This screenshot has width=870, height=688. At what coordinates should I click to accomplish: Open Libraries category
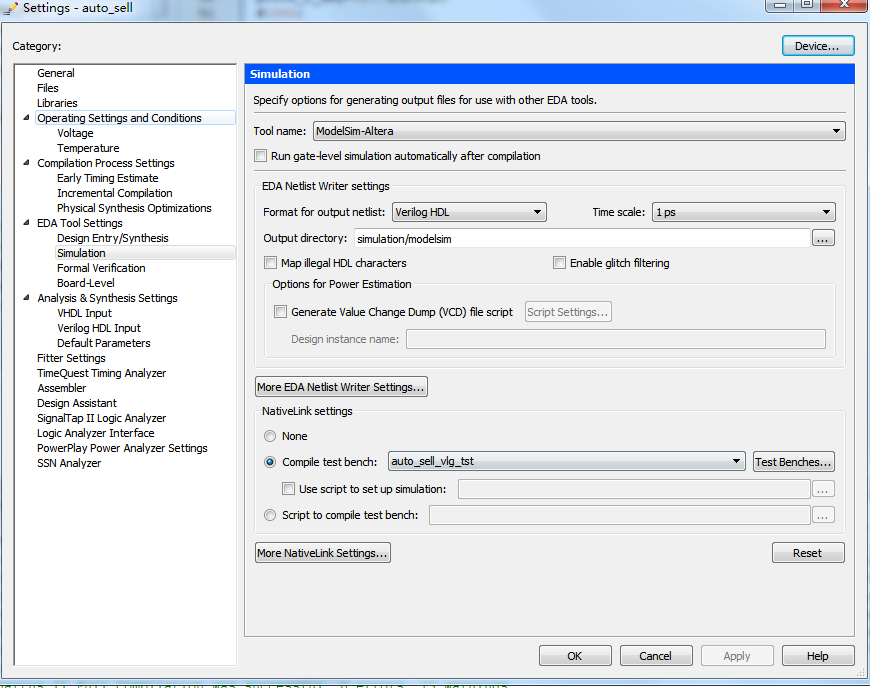point(57,103)
